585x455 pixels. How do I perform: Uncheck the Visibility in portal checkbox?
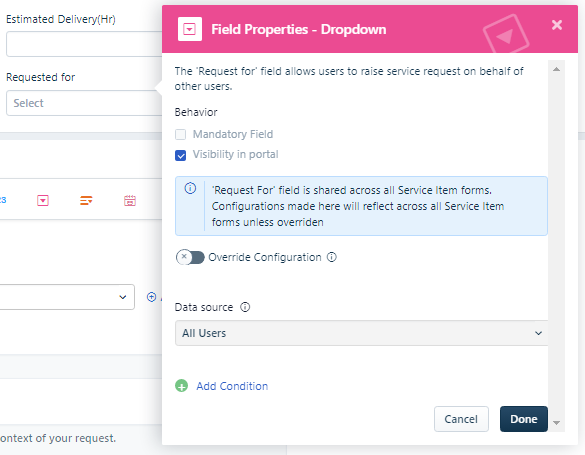181,155
